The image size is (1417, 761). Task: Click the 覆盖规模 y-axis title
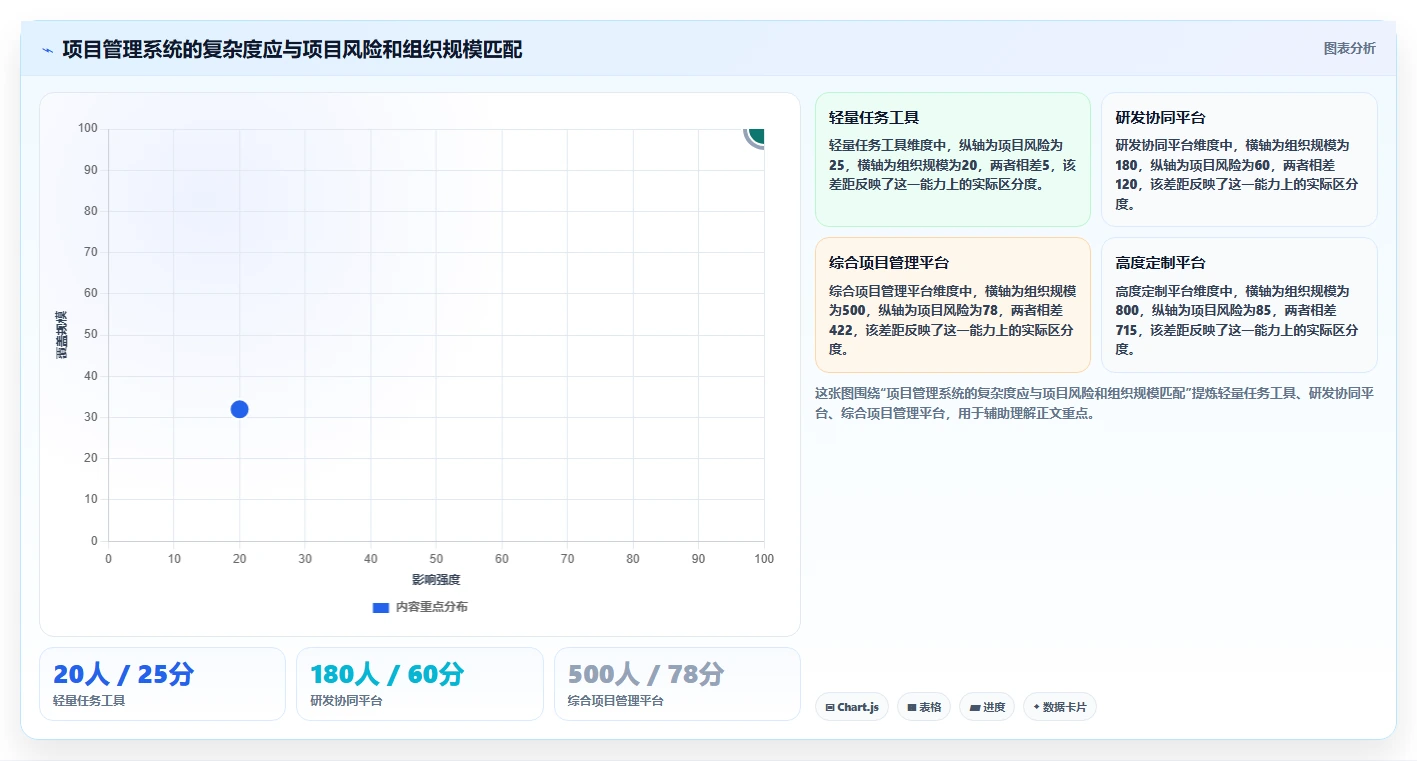point(62,335)
